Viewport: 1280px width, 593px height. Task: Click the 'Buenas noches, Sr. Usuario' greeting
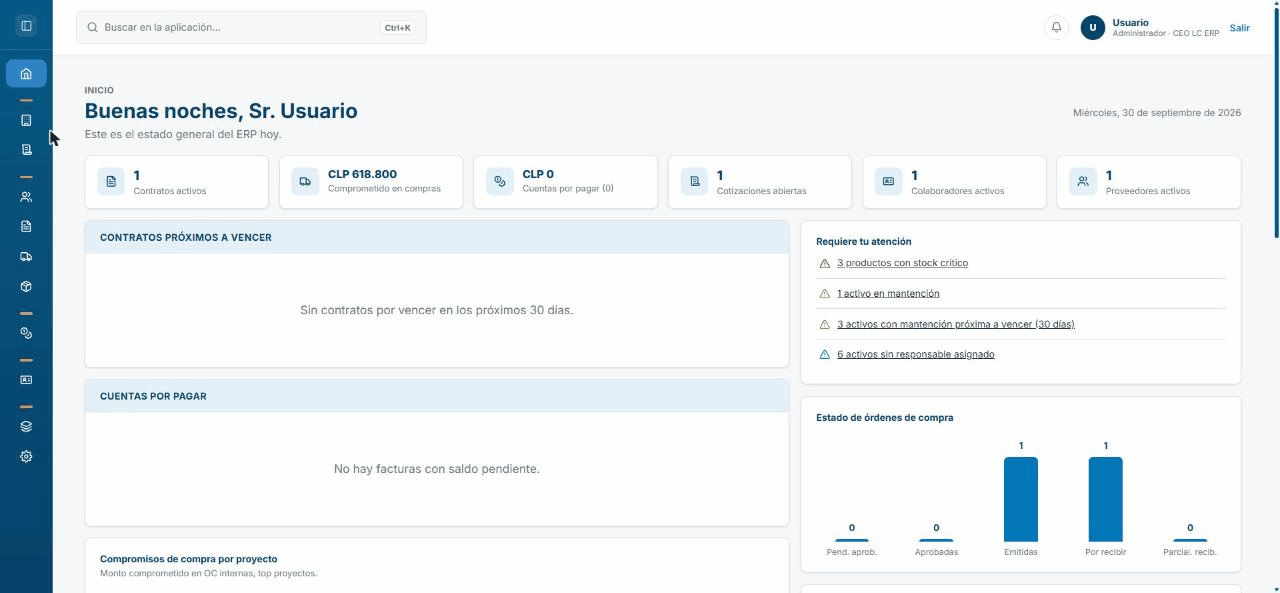point(221,111)
